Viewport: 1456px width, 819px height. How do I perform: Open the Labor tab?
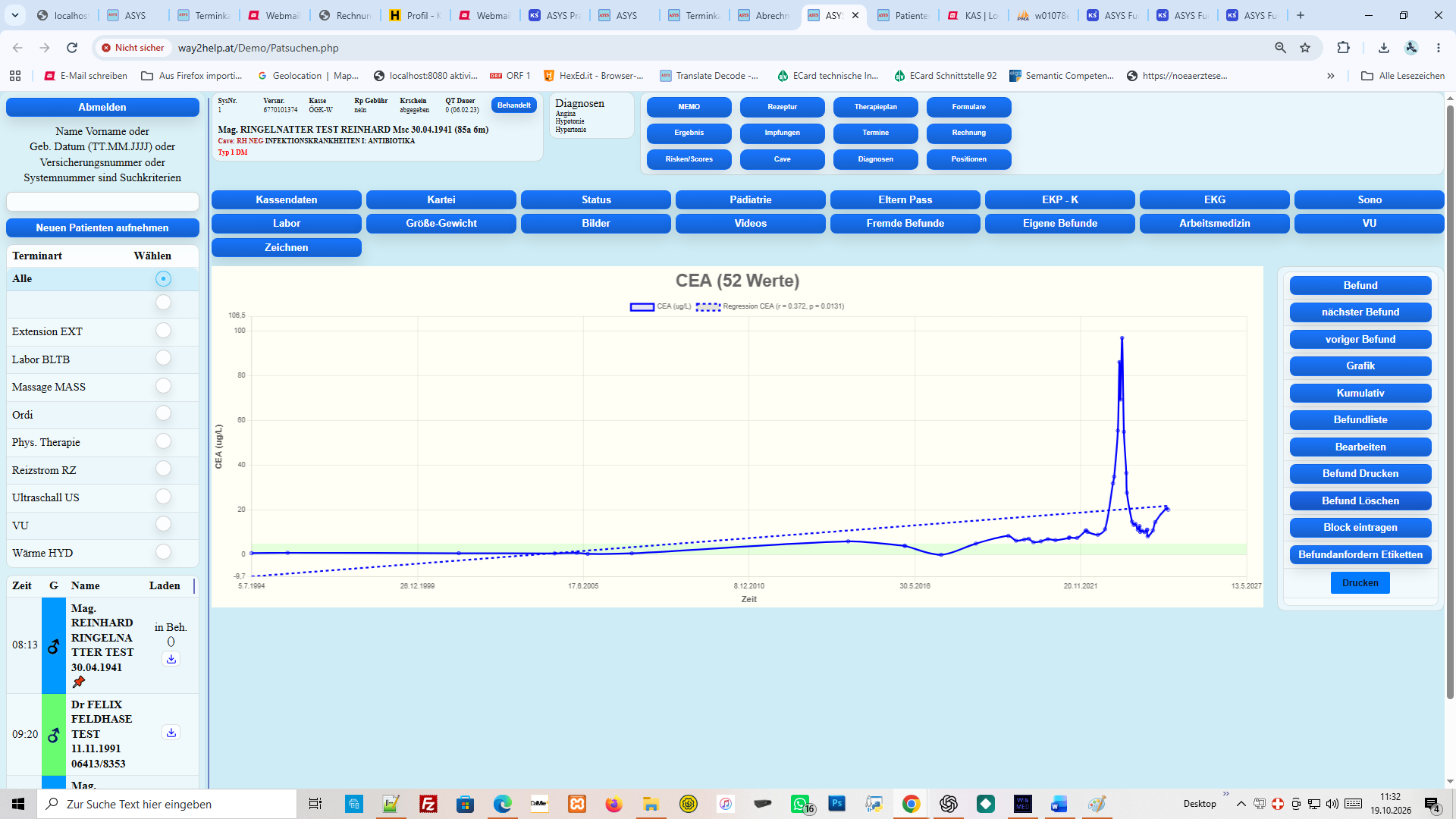(287, 224)
